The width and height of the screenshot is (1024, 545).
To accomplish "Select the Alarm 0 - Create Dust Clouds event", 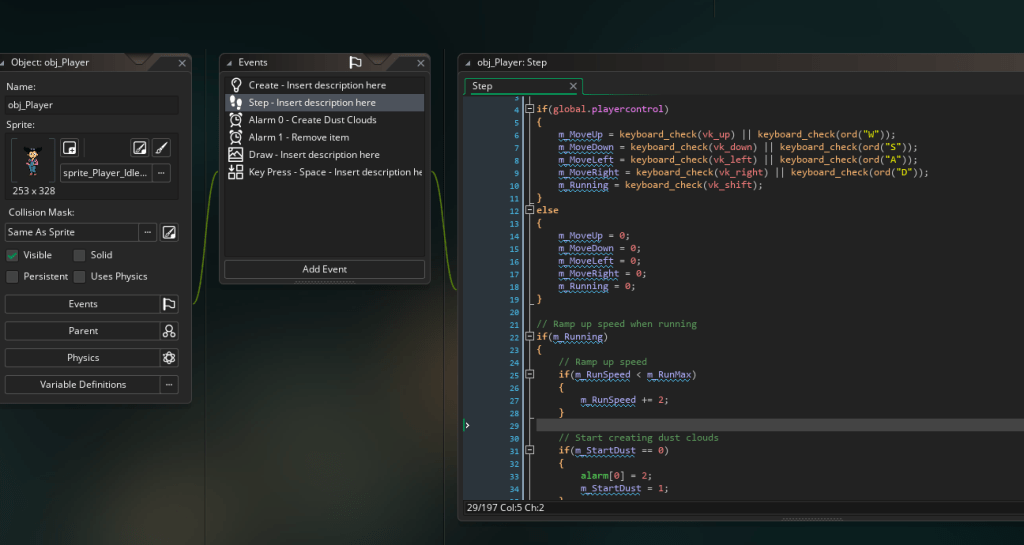I will [x=312, y=120].
